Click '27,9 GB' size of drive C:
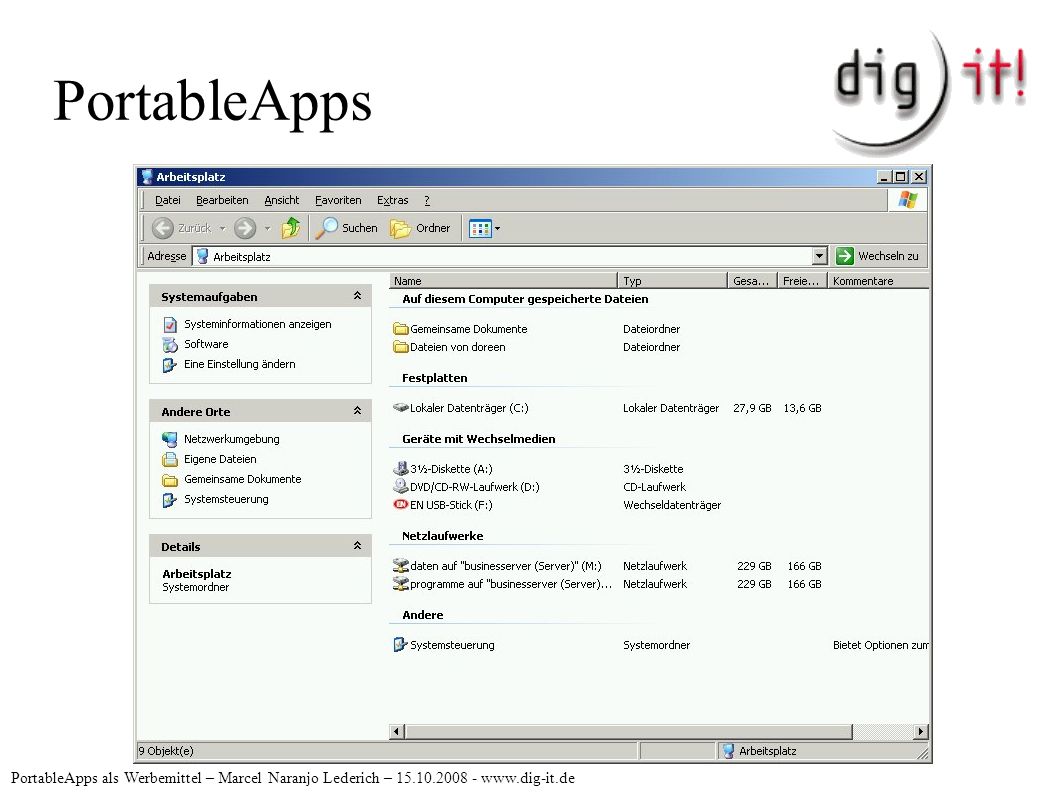The width and height of the screenshot is (1058, 793). 752,408
